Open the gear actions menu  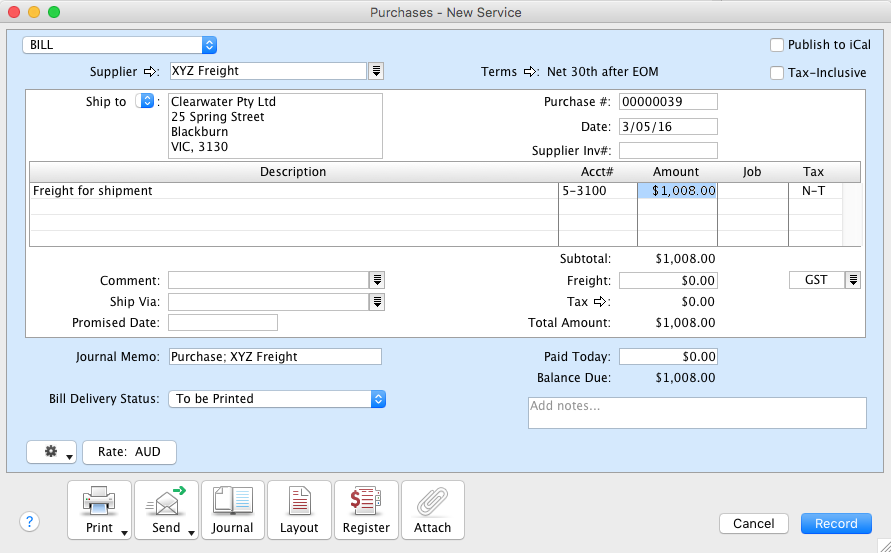(x=53, y=452)
